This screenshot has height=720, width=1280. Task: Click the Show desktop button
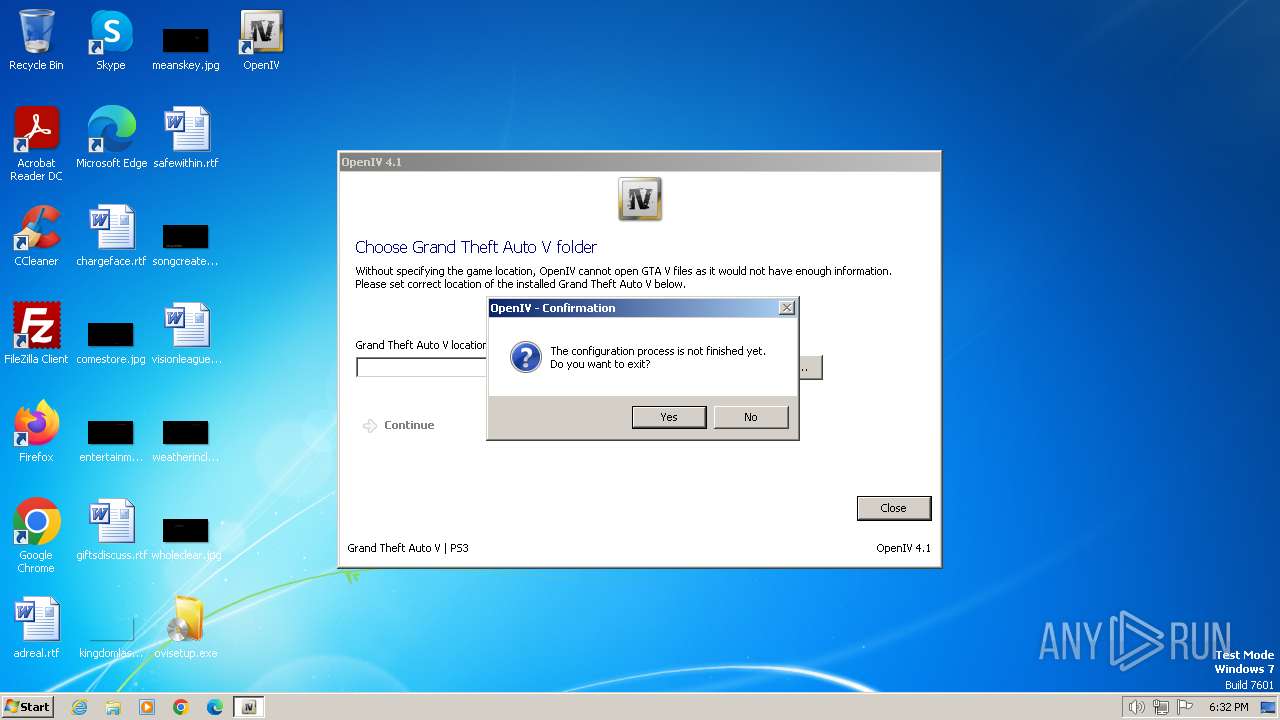pos(1268,707)
